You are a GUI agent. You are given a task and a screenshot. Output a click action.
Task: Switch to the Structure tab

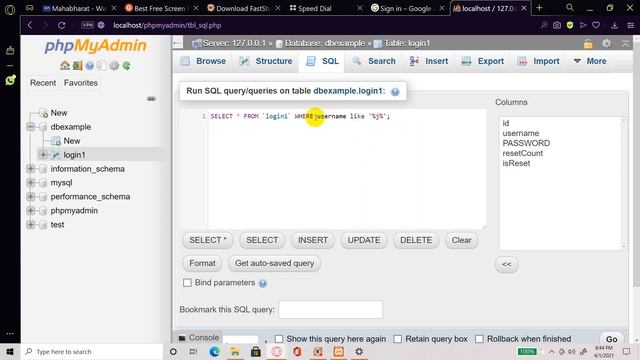click(x=266, y=61)
